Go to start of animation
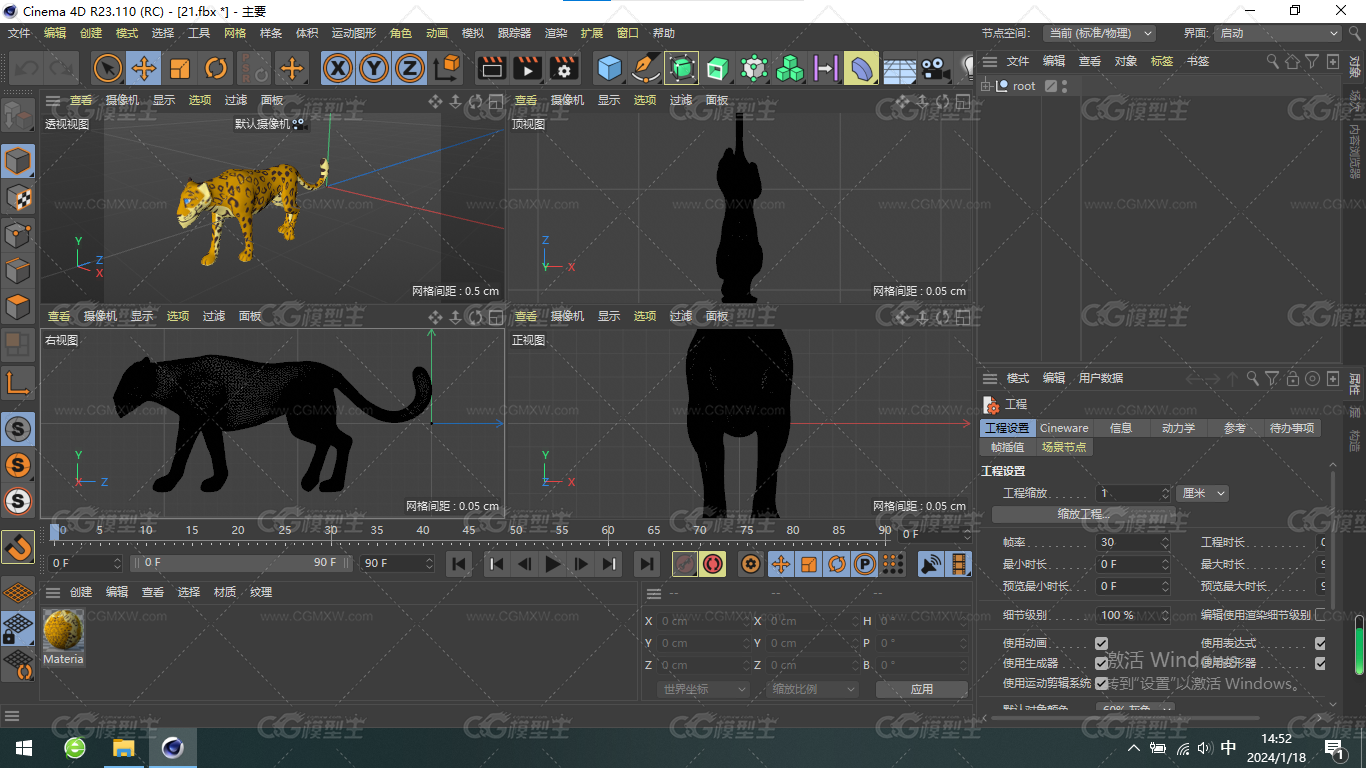 459,564
